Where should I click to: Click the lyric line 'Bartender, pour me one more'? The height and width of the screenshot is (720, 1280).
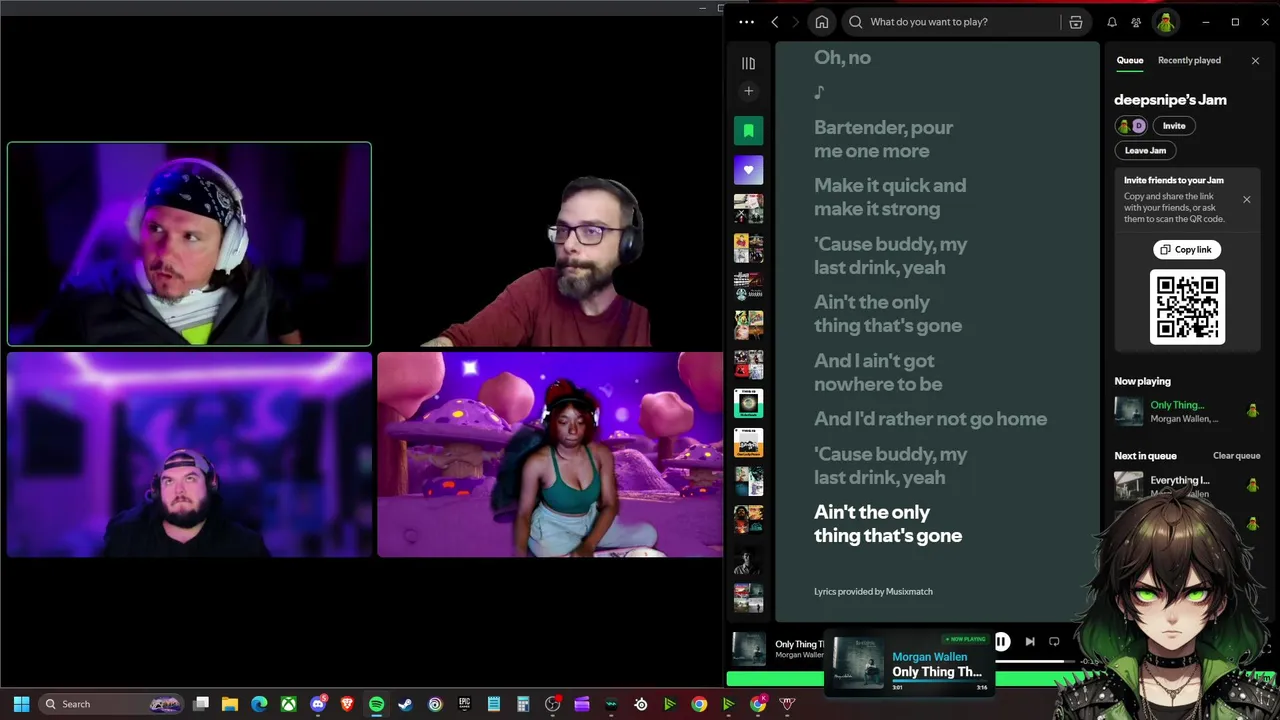[883, 139]
